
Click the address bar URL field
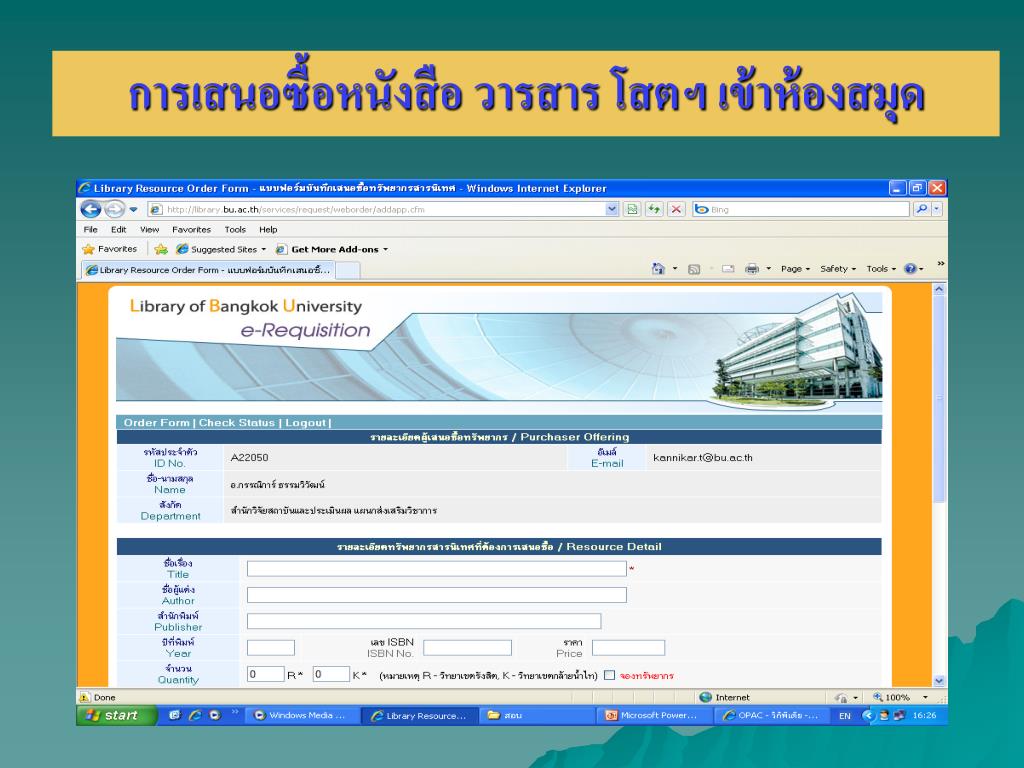point(376,210)
